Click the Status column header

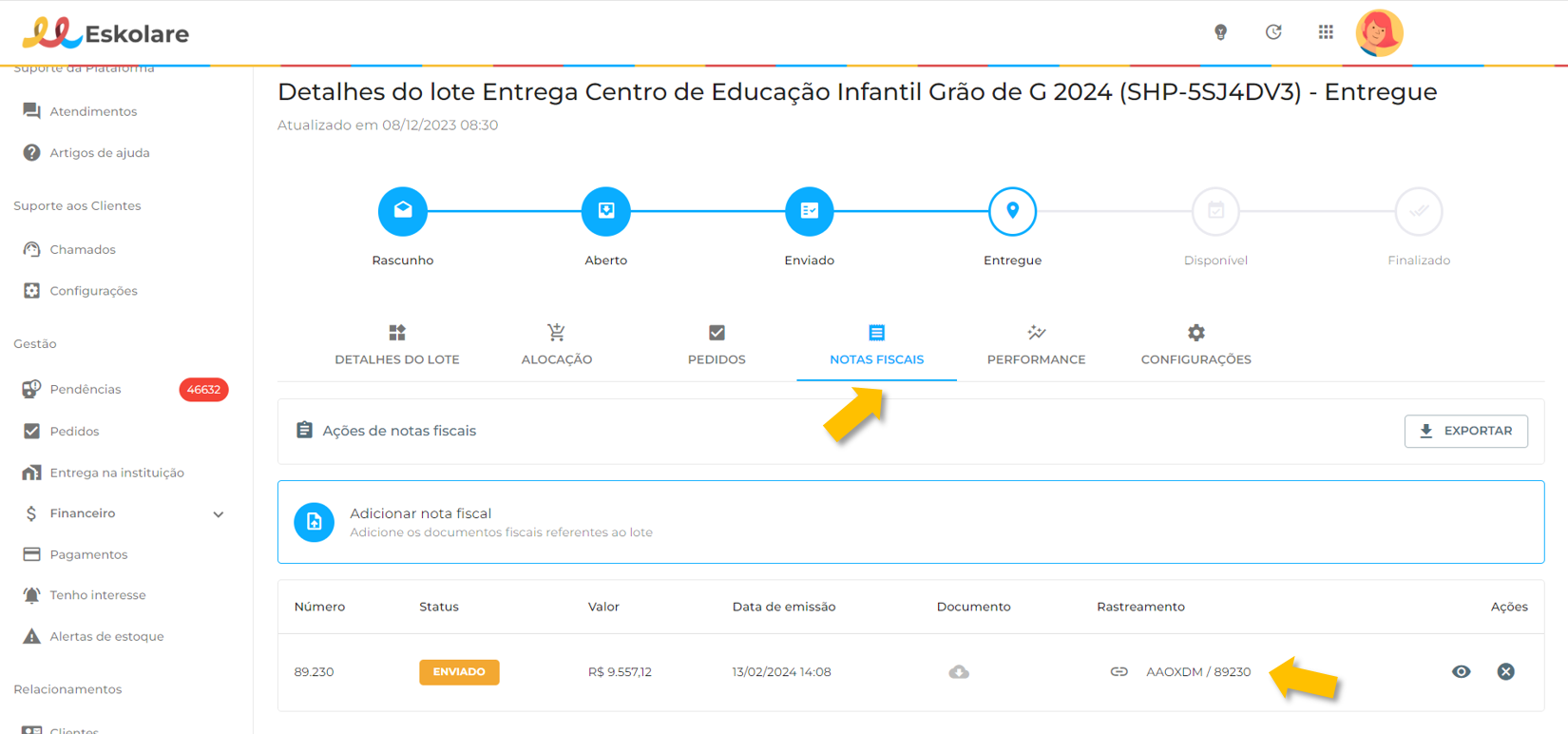[x=439, y=607]
